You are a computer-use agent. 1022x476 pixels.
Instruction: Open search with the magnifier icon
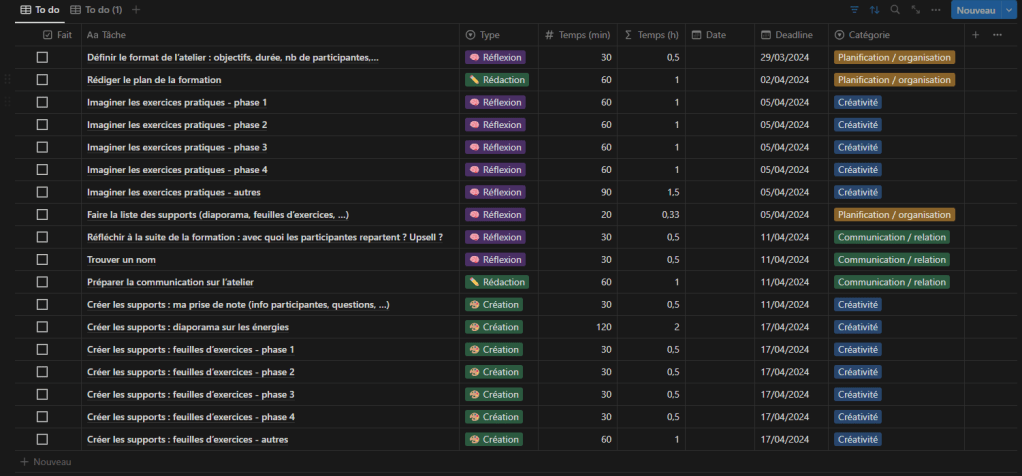click(895, 10)
